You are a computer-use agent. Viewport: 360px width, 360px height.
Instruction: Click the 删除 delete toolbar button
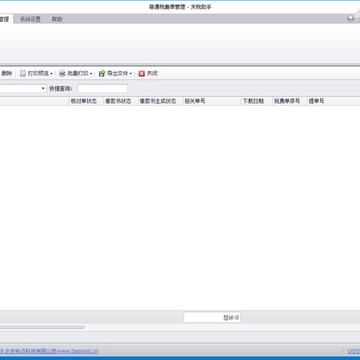coord(6,73)
